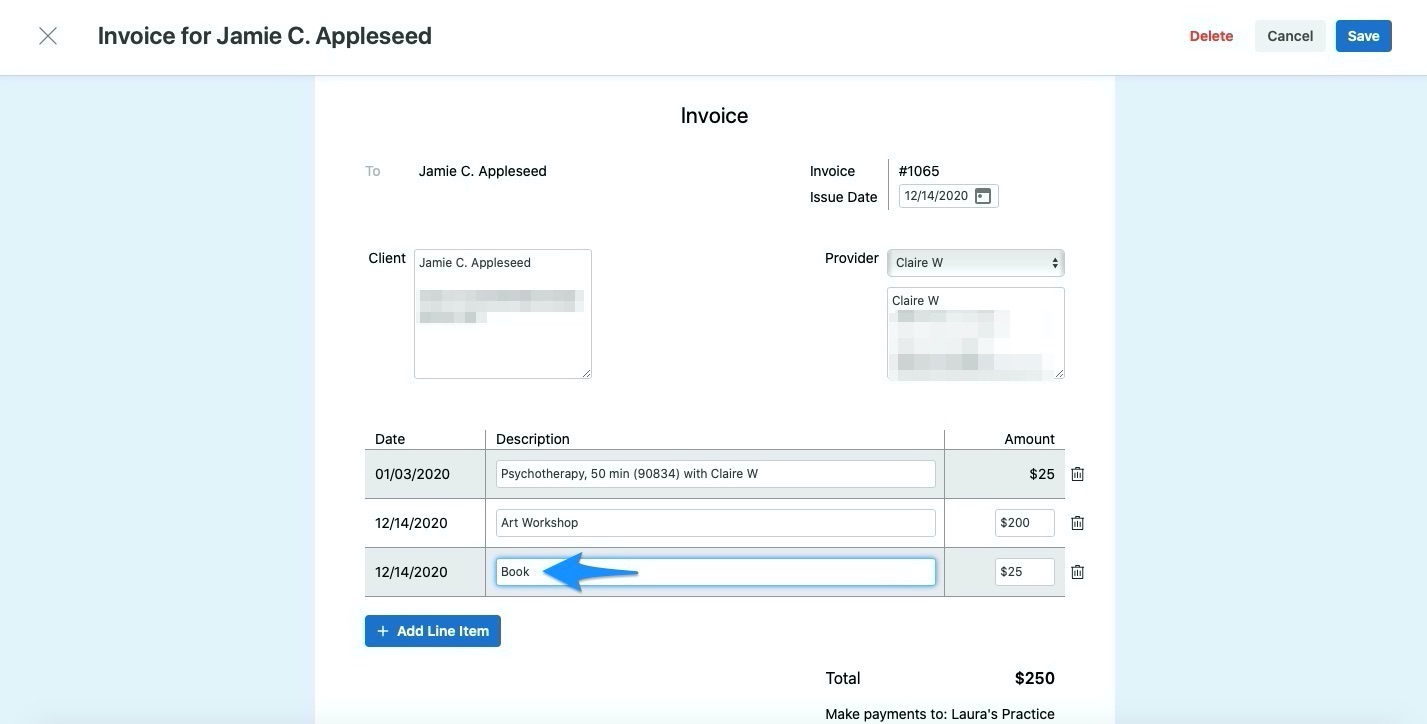This screenshot has width=1427, height=724.
Task: Add a new line item
Action: pyautogui.click(x=432, y=630)
